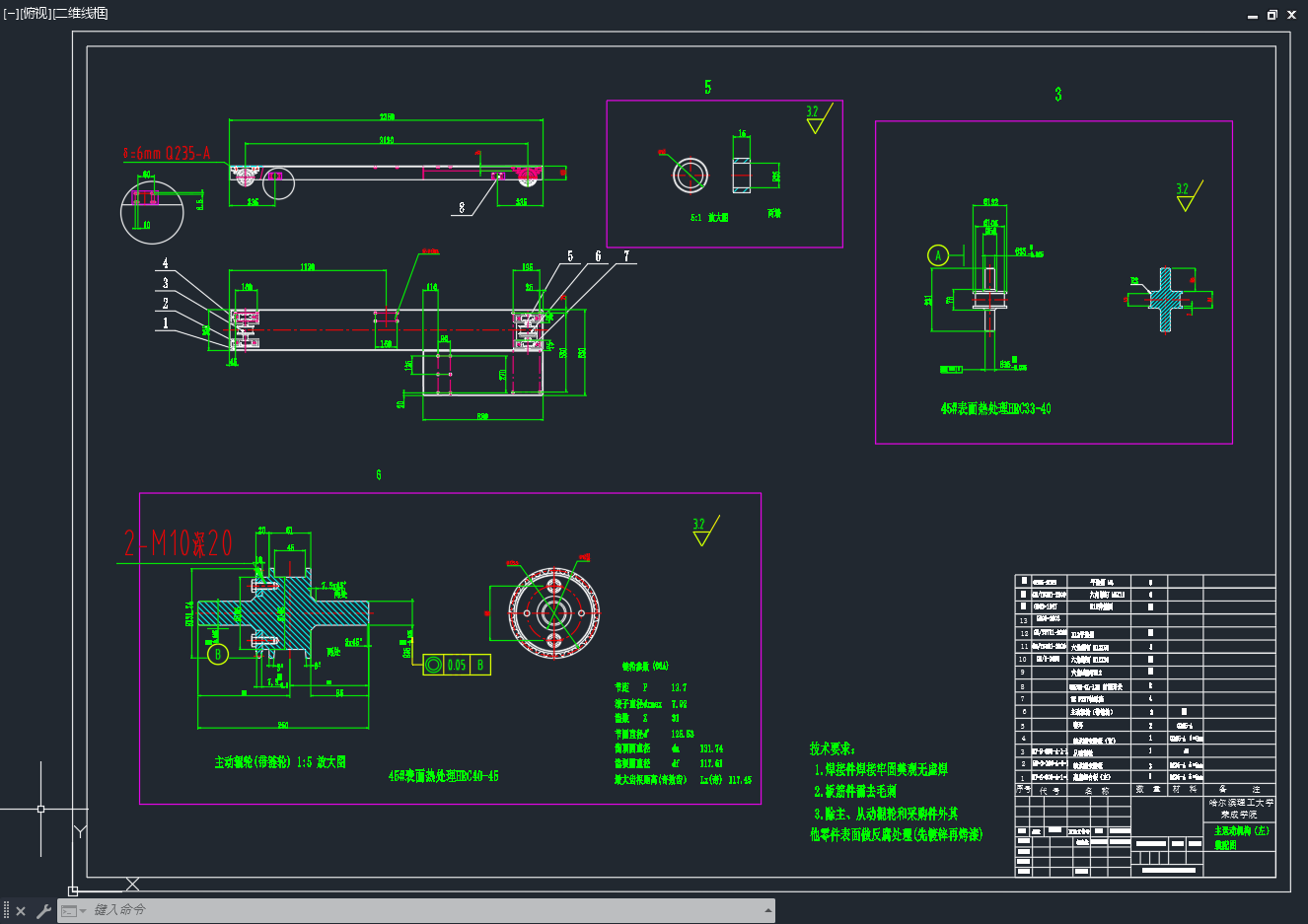Viewport: 1308px width, 924px height.
Task: Select the requirement line "1.焊接件焊接牢固美观无虚焊"
Action: point(881,769)
